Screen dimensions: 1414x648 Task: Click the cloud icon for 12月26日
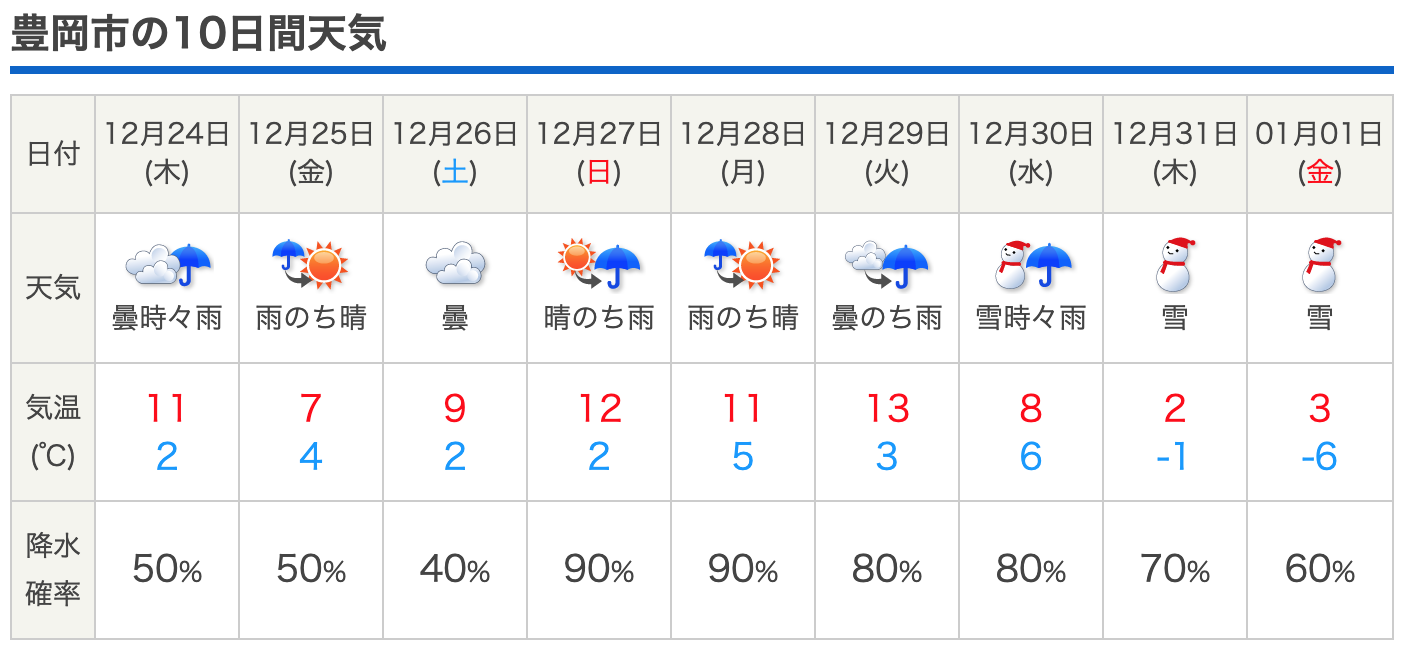click(x=455, y=264)
